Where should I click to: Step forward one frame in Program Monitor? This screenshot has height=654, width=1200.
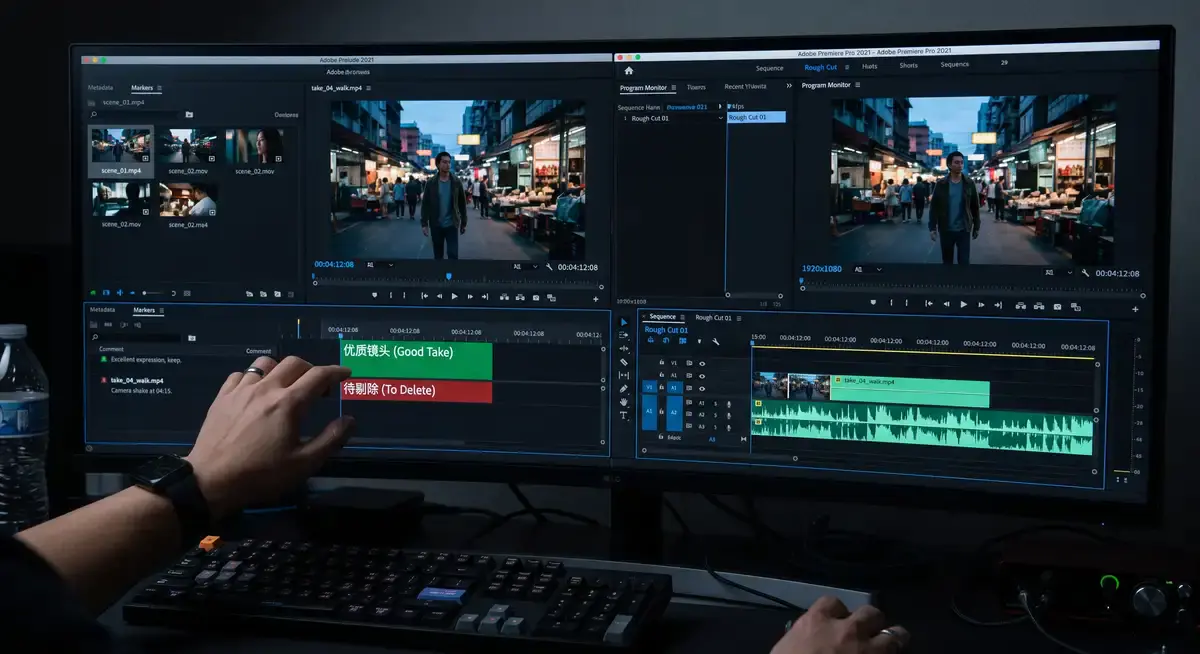981,305
